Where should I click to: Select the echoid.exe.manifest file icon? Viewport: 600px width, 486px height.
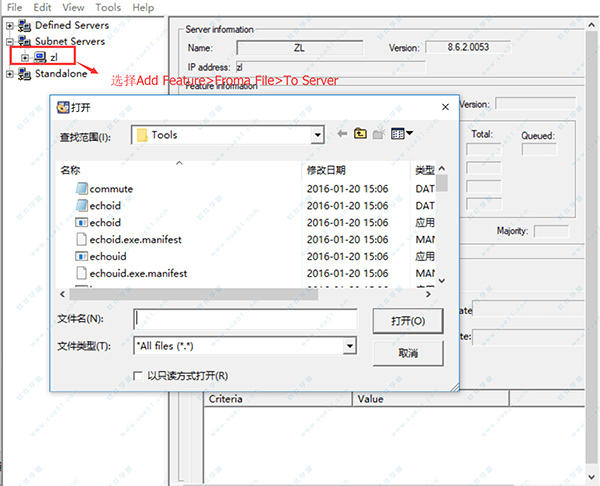pos(81,239)
